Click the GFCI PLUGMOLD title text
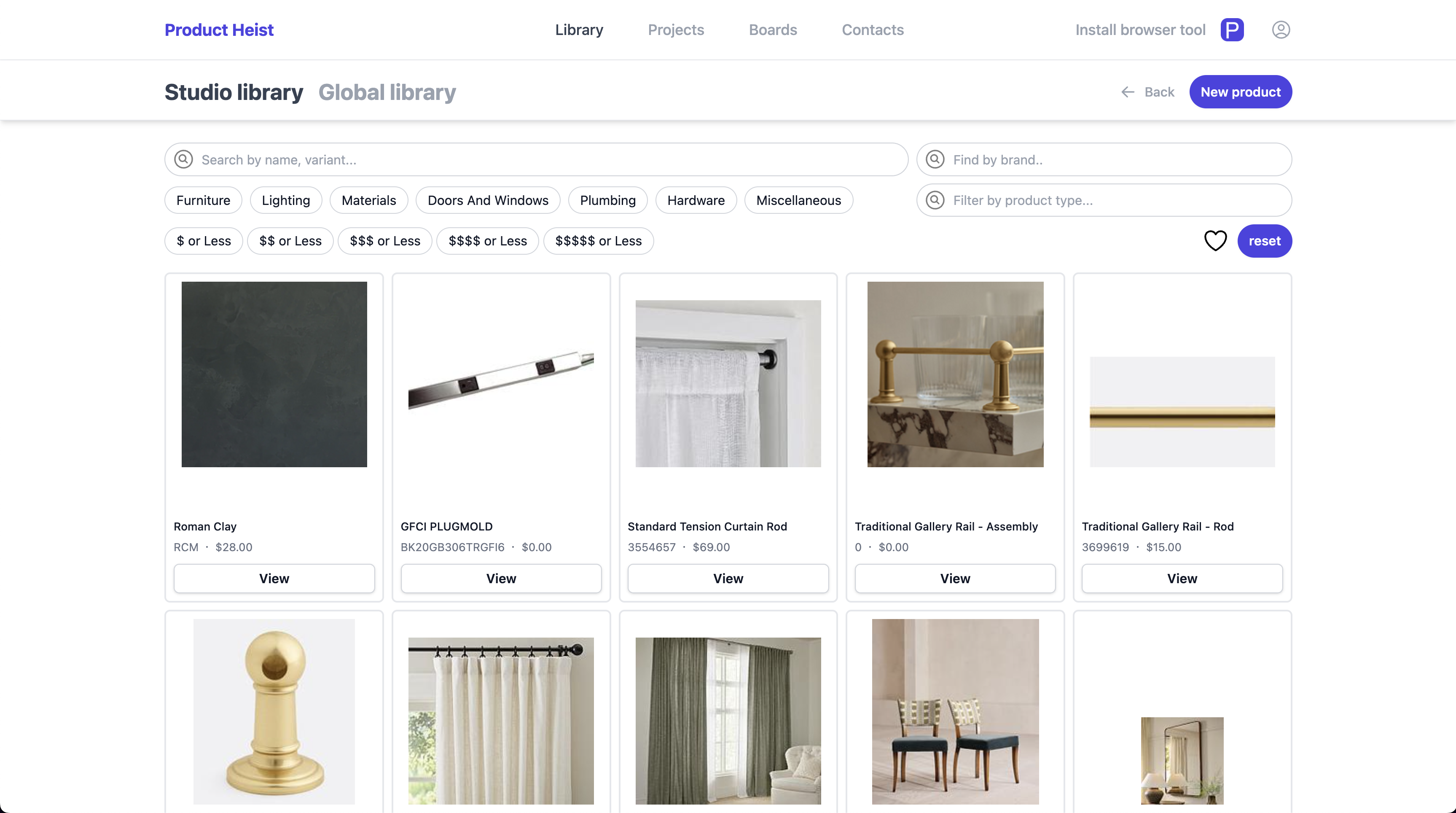The width and height of the screenshot is (1456, 813). [x=446, y=526]
